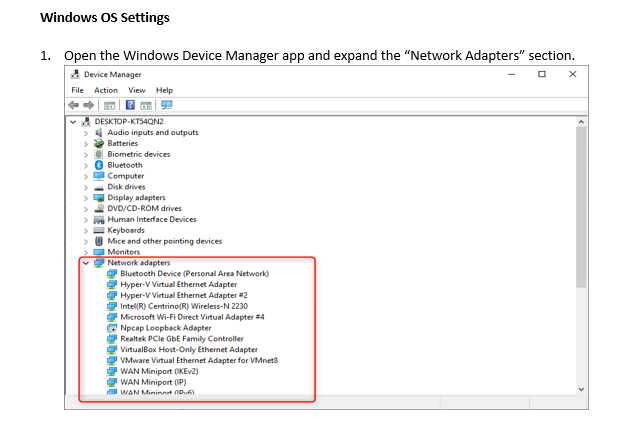This screenshot has height=428, width=635.
Task: Click the Biometric devices fingerprint icon
Action: [x=98, y=154]
